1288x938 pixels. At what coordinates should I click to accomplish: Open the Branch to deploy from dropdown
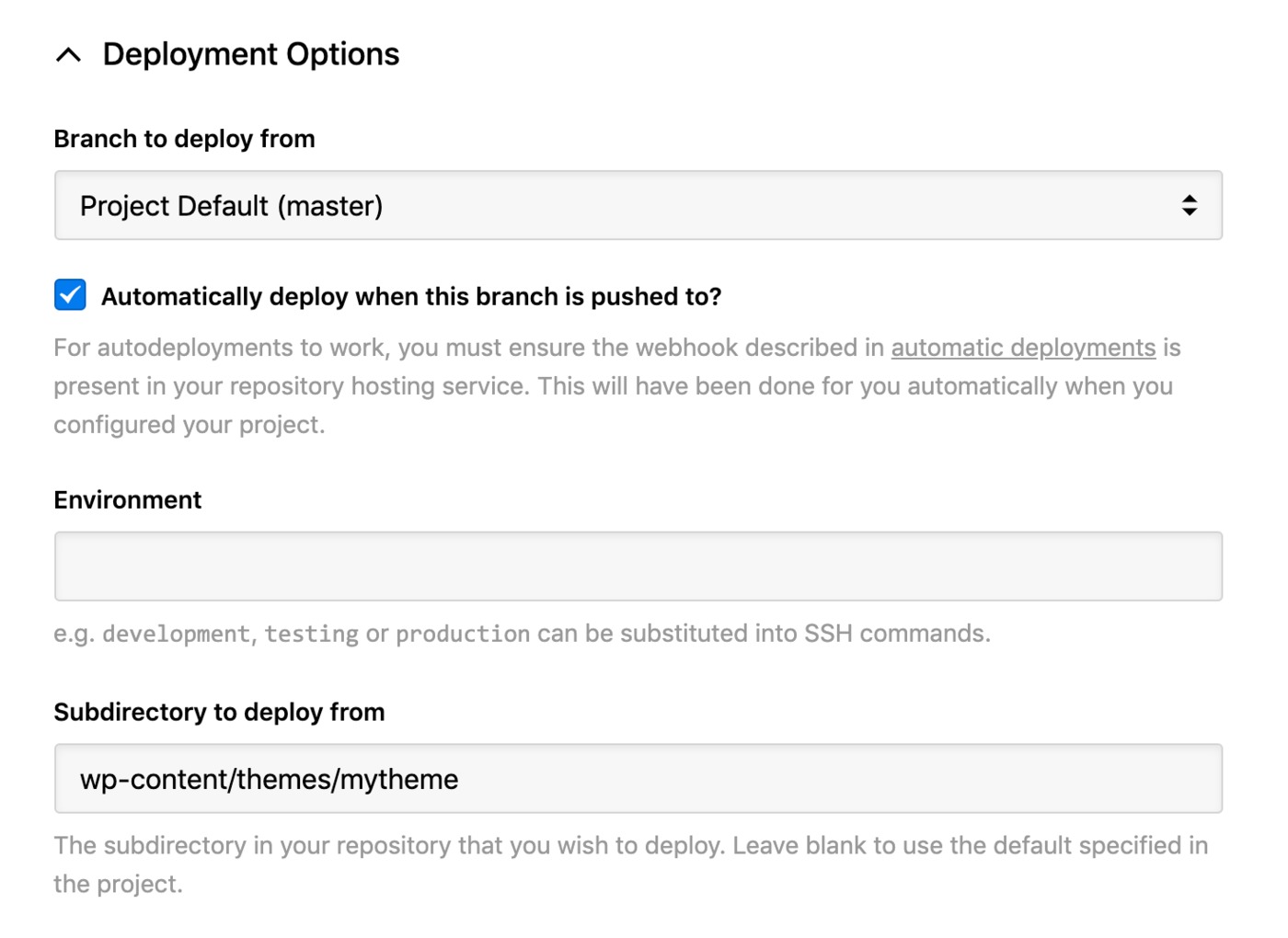click(x=638, y=205)
